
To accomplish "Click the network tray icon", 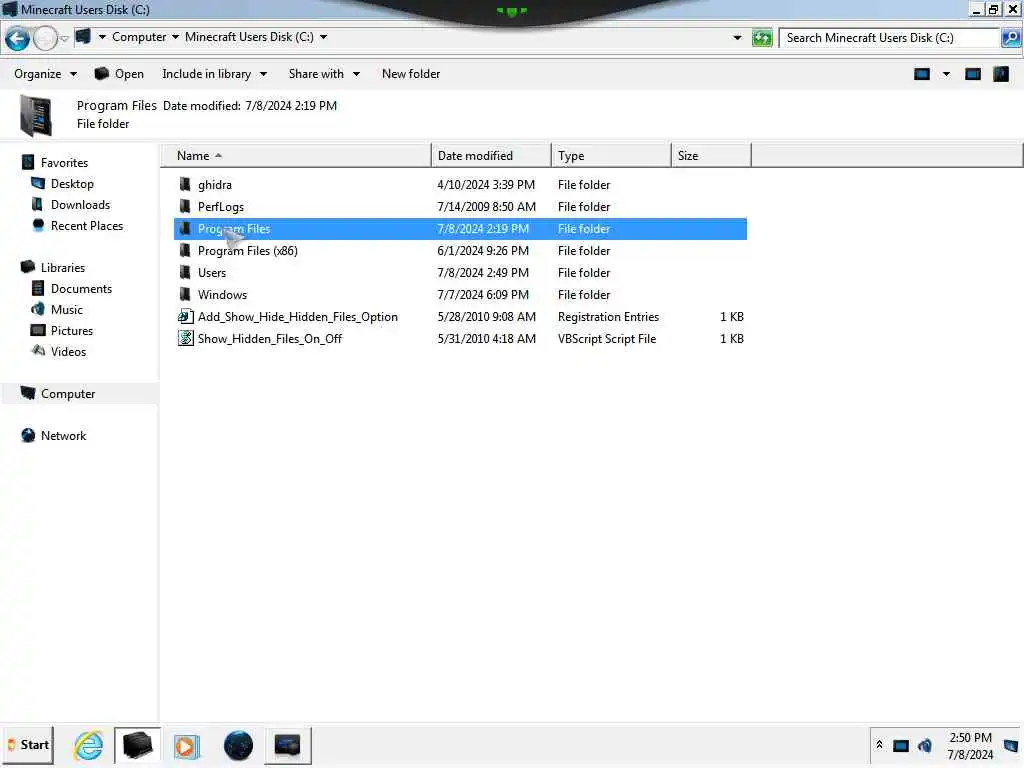I will point(901,746).
